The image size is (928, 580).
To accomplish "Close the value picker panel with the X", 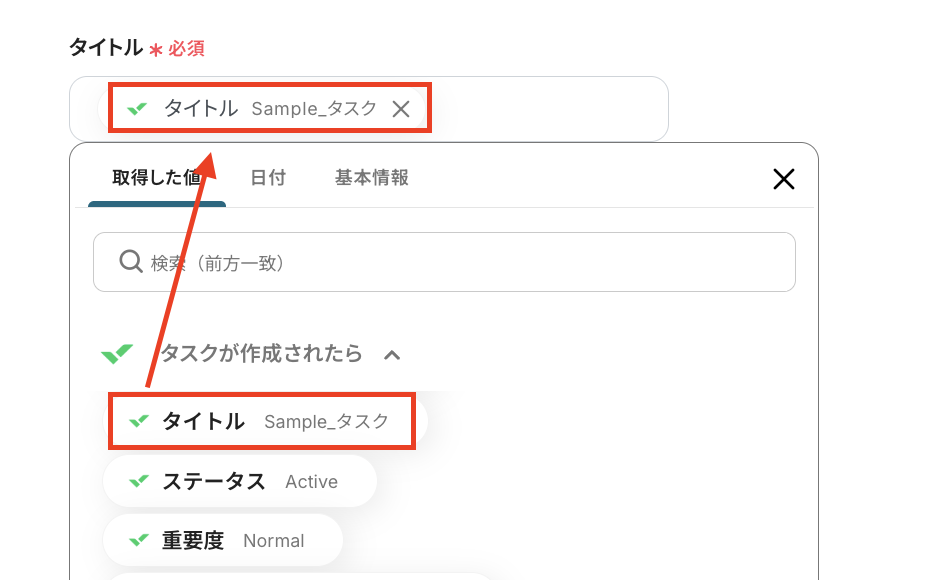I will [x=783, y=179].
